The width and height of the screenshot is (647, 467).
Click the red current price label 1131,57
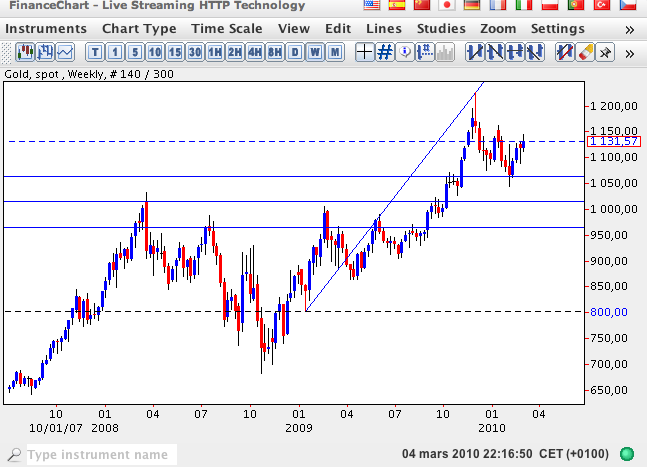click(613, 141)
